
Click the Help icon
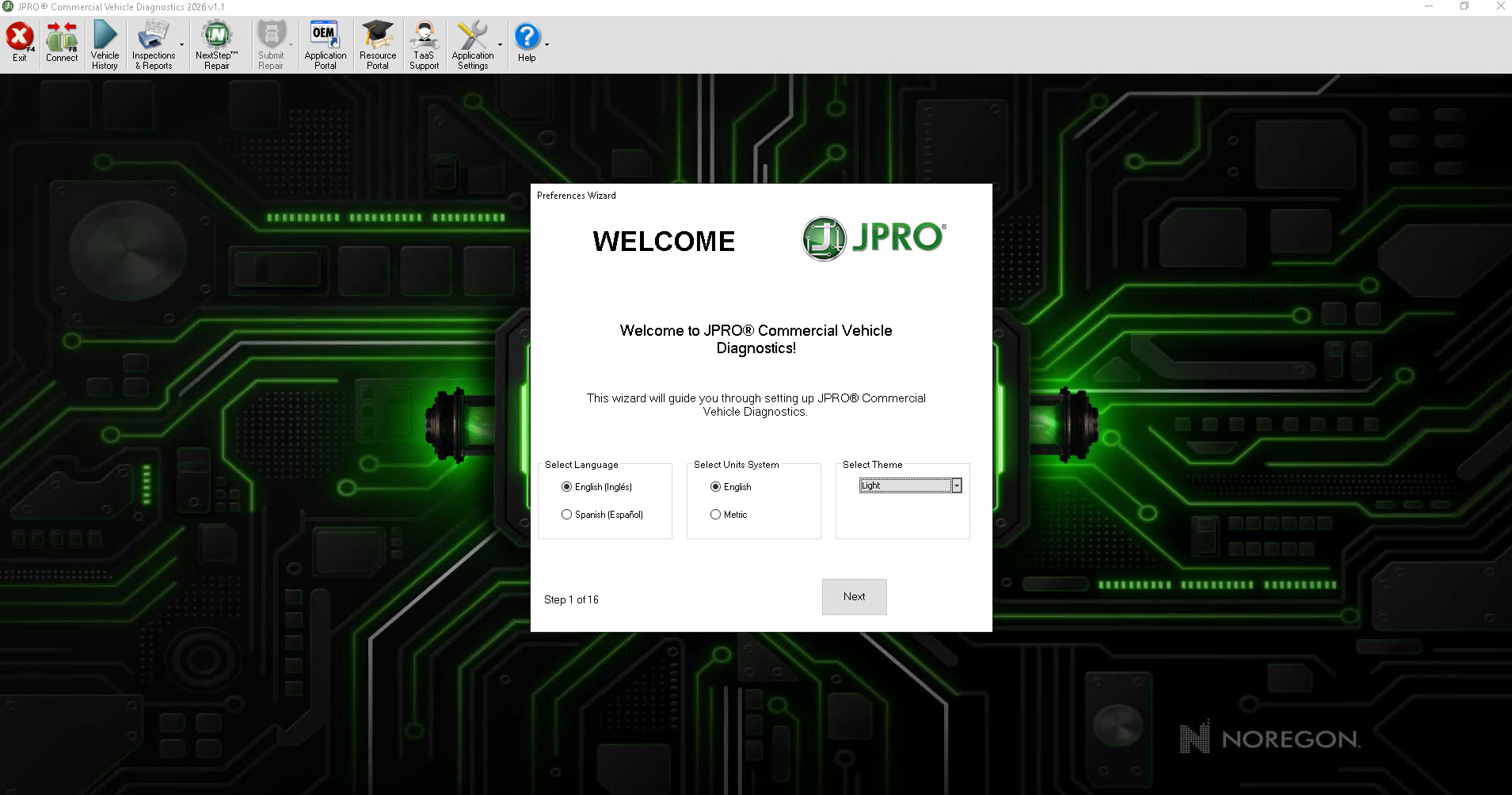click(527, 43)
